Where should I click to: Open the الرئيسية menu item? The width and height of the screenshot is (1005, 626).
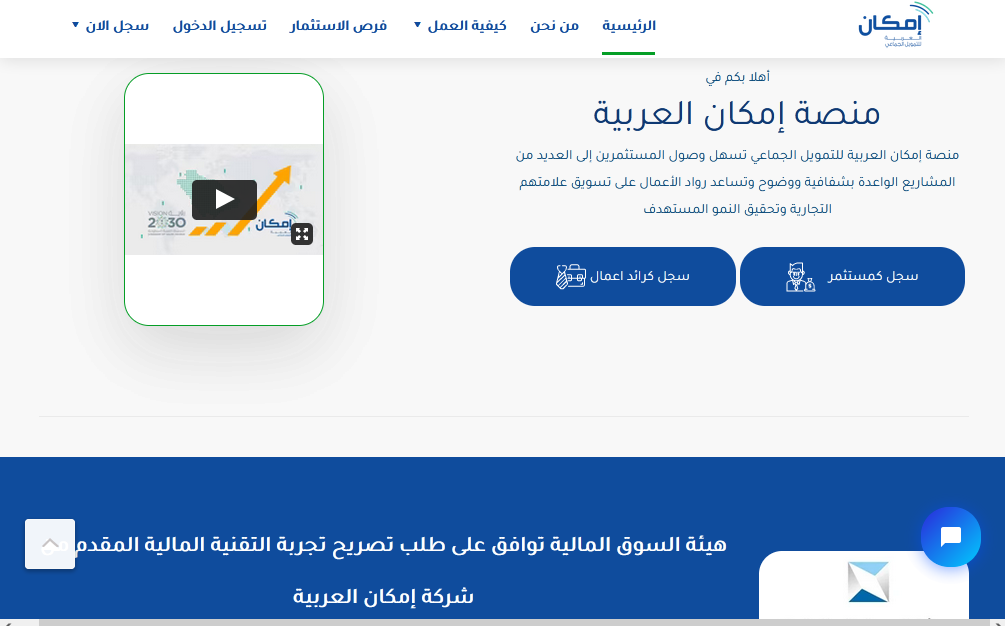629,26
